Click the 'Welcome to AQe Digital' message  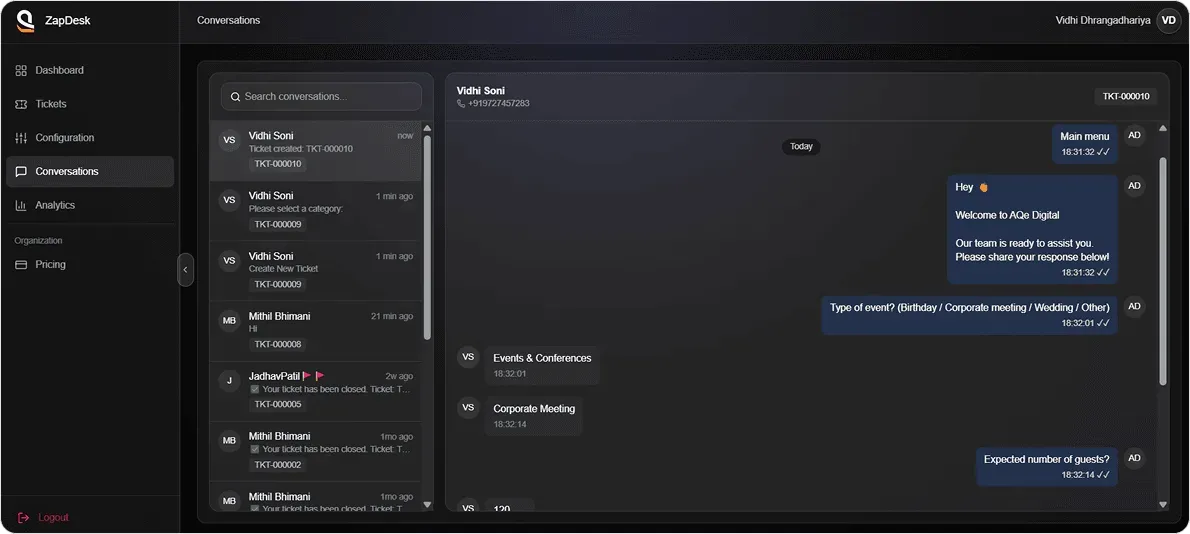tap(1033, 230)
